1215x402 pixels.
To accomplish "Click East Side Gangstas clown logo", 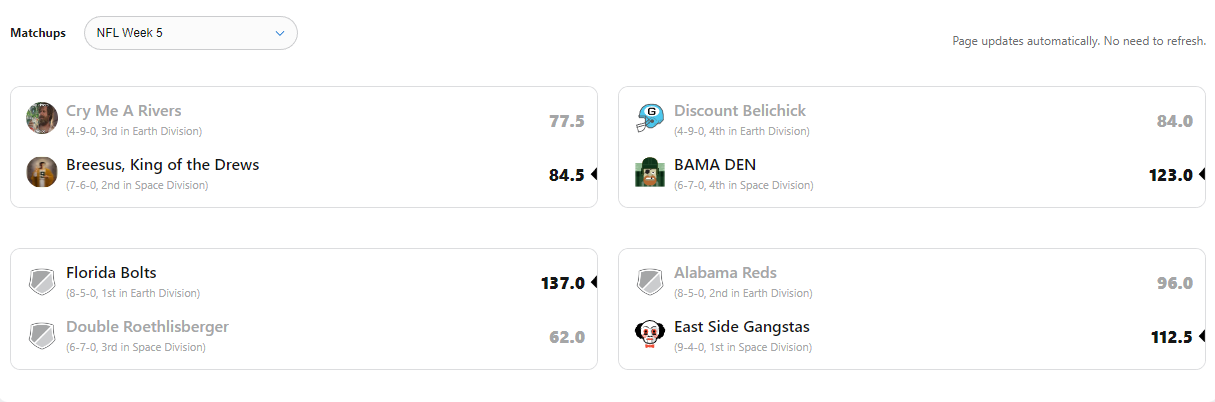I will [x=651, y=335].
